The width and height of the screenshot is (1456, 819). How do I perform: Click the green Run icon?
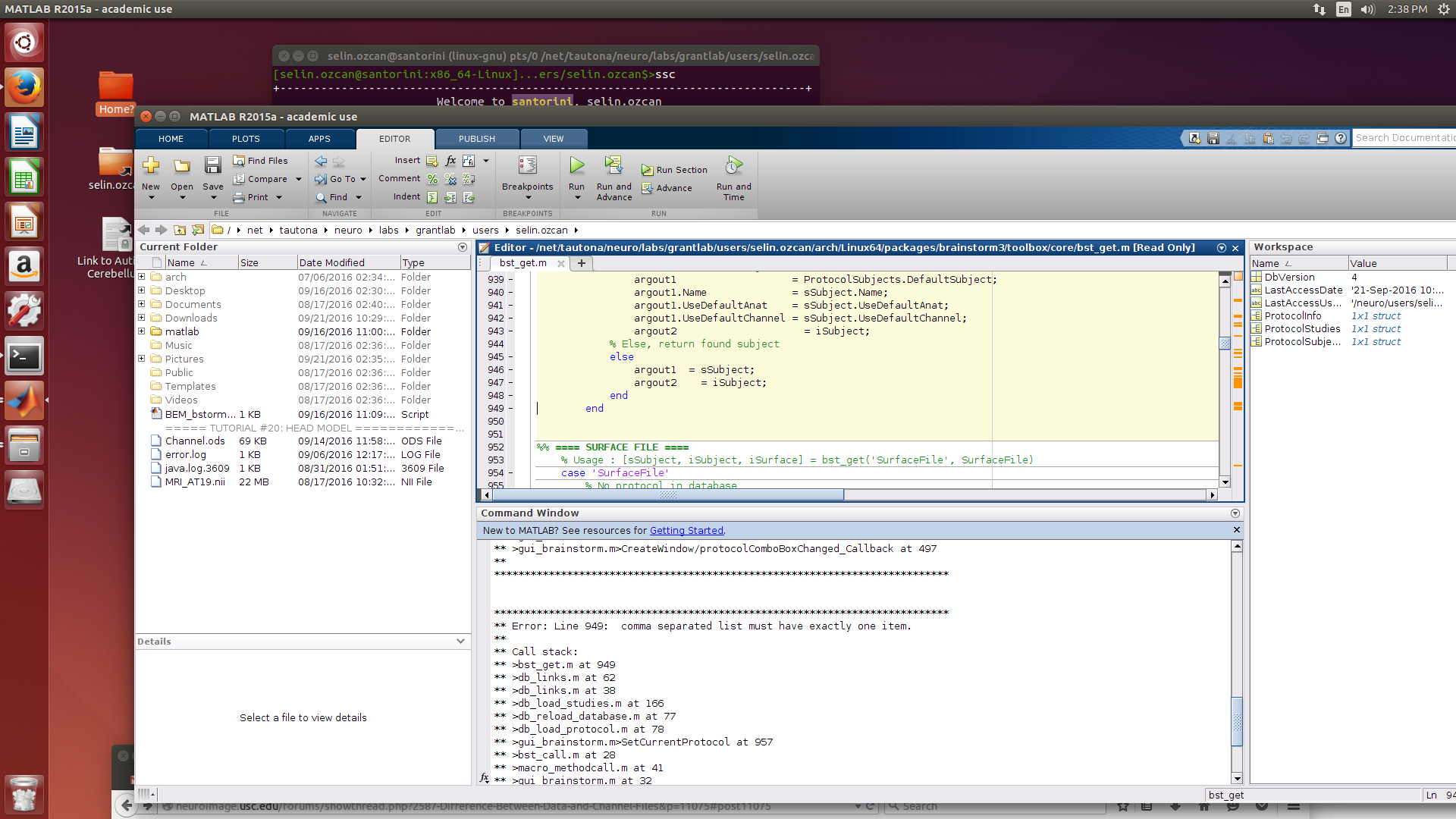[x=576, y=165]
